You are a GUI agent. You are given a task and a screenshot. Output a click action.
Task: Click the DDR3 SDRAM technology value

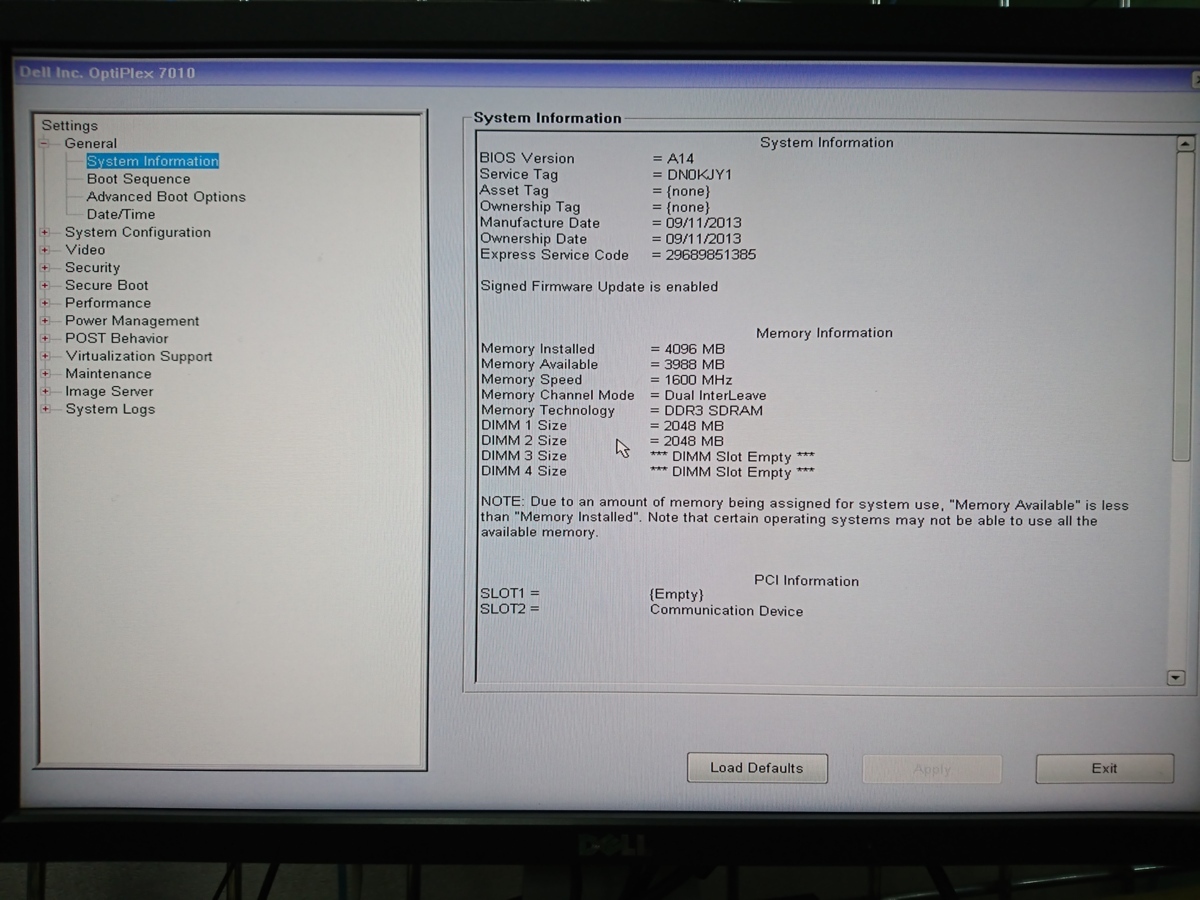point(714,410)
